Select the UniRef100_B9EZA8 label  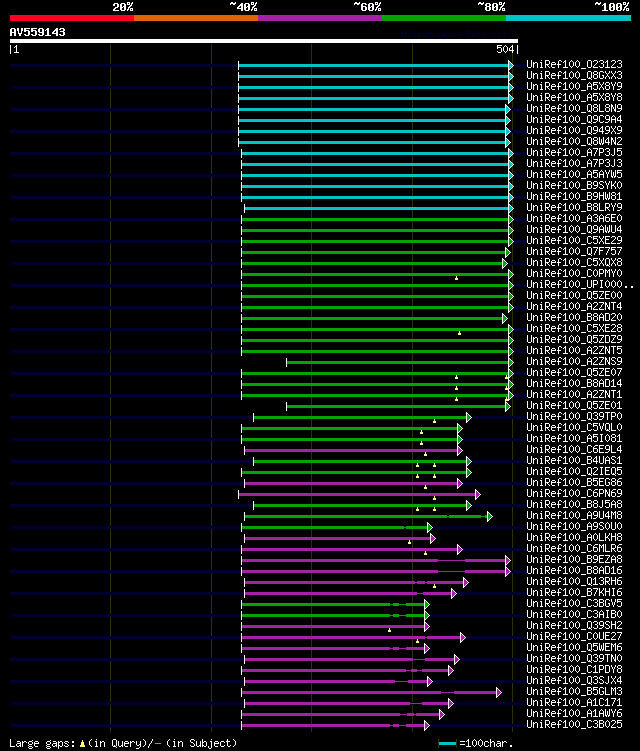pos(574,560)
